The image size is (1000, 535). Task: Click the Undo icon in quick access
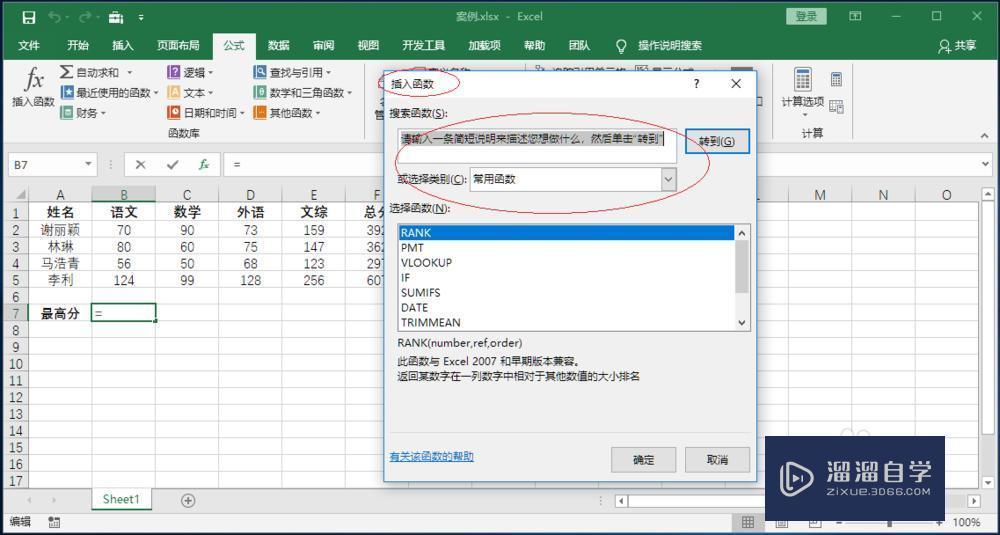pos(54,17)
